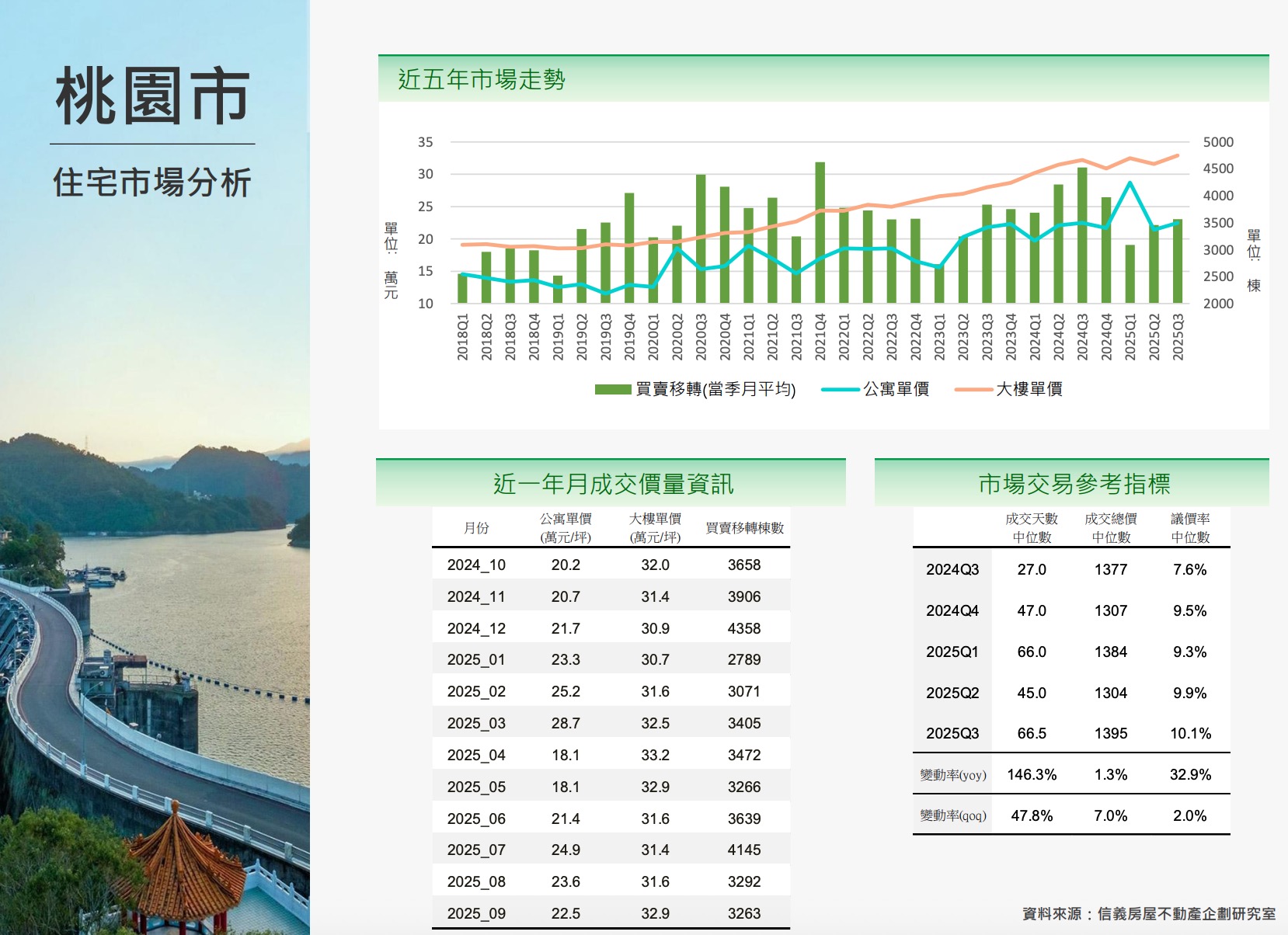Image resolution: width=1288 pixels, height=935 pixels.
Task: Select the 市場交易參考指標 section header
Action: 1074,484
